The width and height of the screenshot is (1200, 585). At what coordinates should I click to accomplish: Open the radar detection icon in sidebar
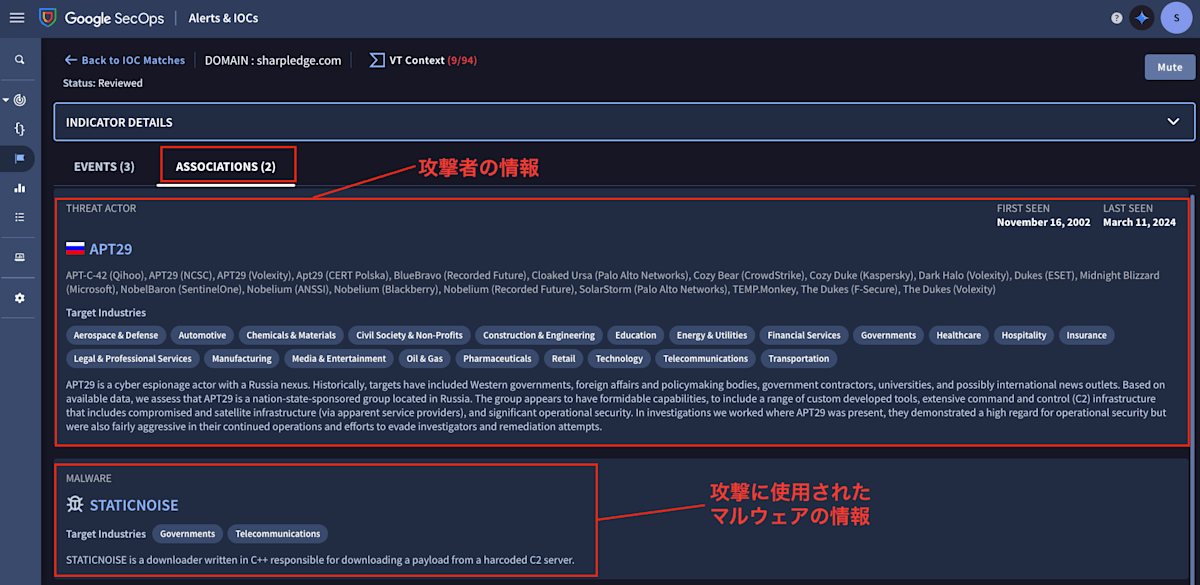point(21,100)
